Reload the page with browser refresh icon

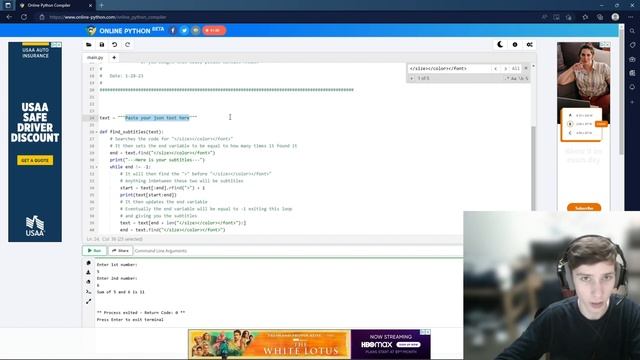tap(24, 17)
